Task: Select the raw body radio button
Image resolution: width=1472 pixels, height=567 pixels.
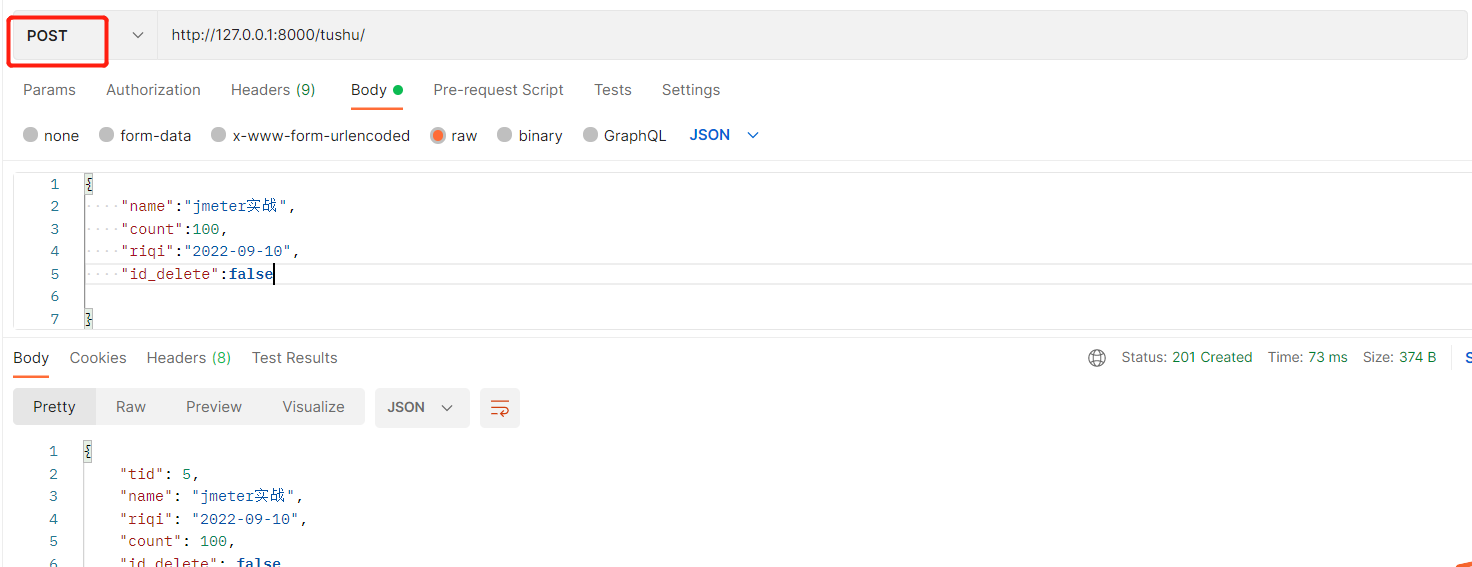Action: 438,135
